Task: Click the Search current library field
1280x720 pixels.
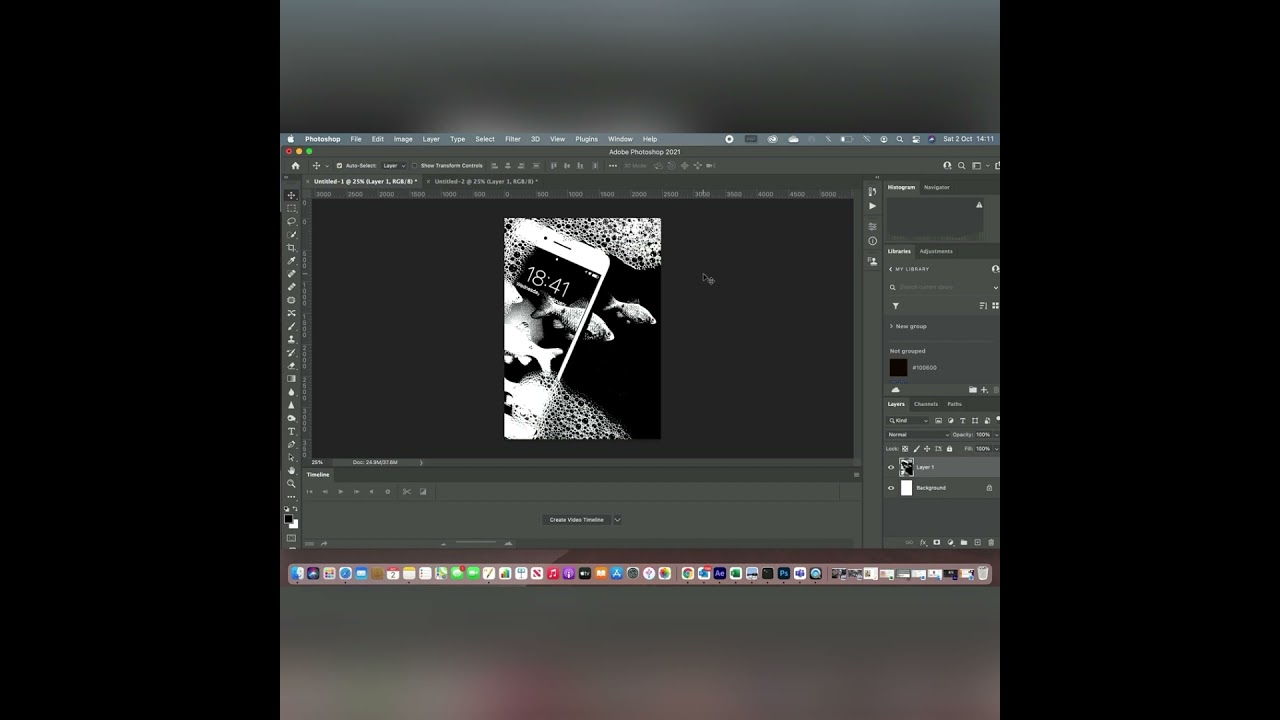Action: [x=943, y=287]
